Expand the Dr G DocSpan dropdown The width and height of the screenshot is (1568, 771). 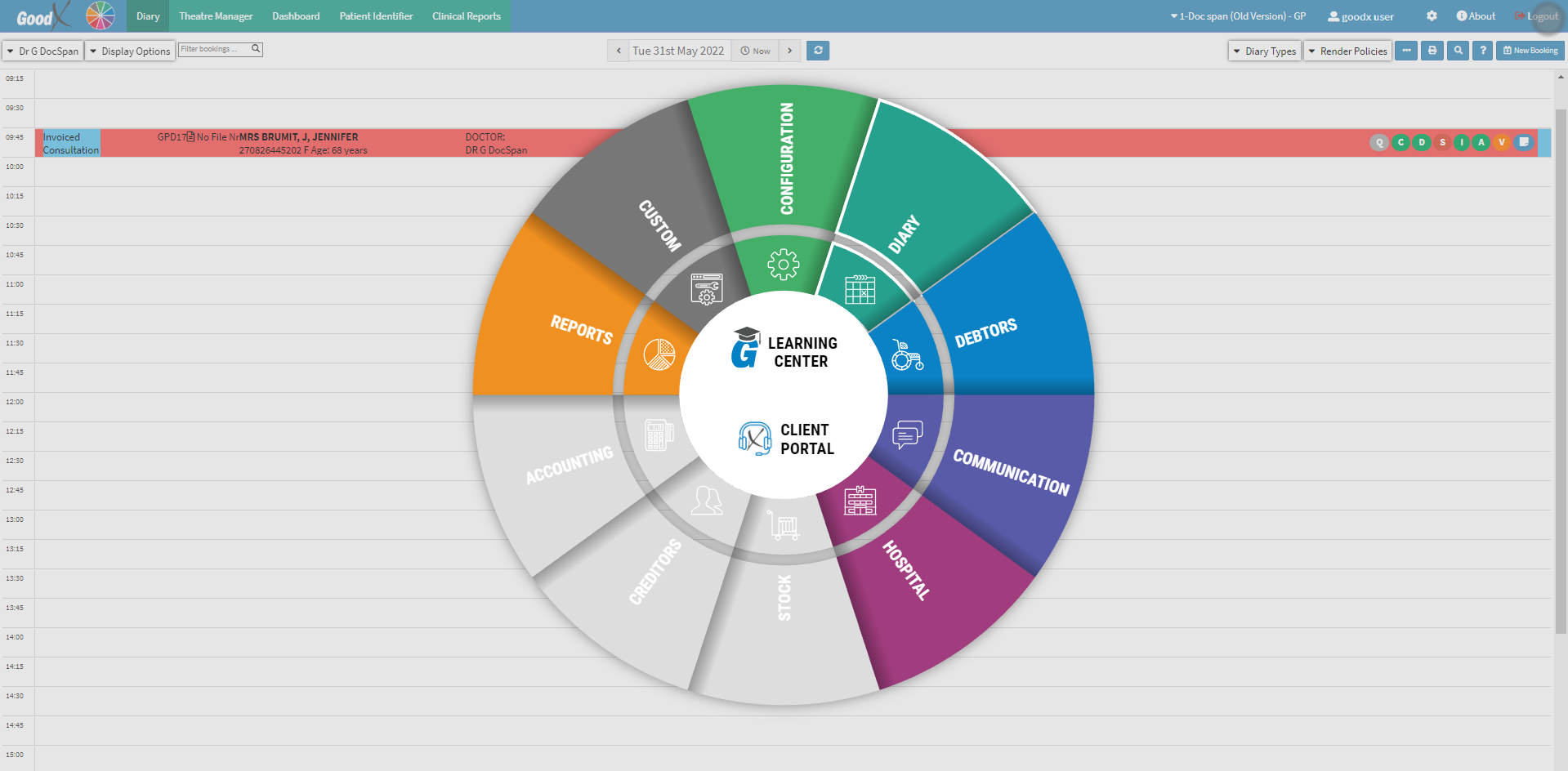43,51
